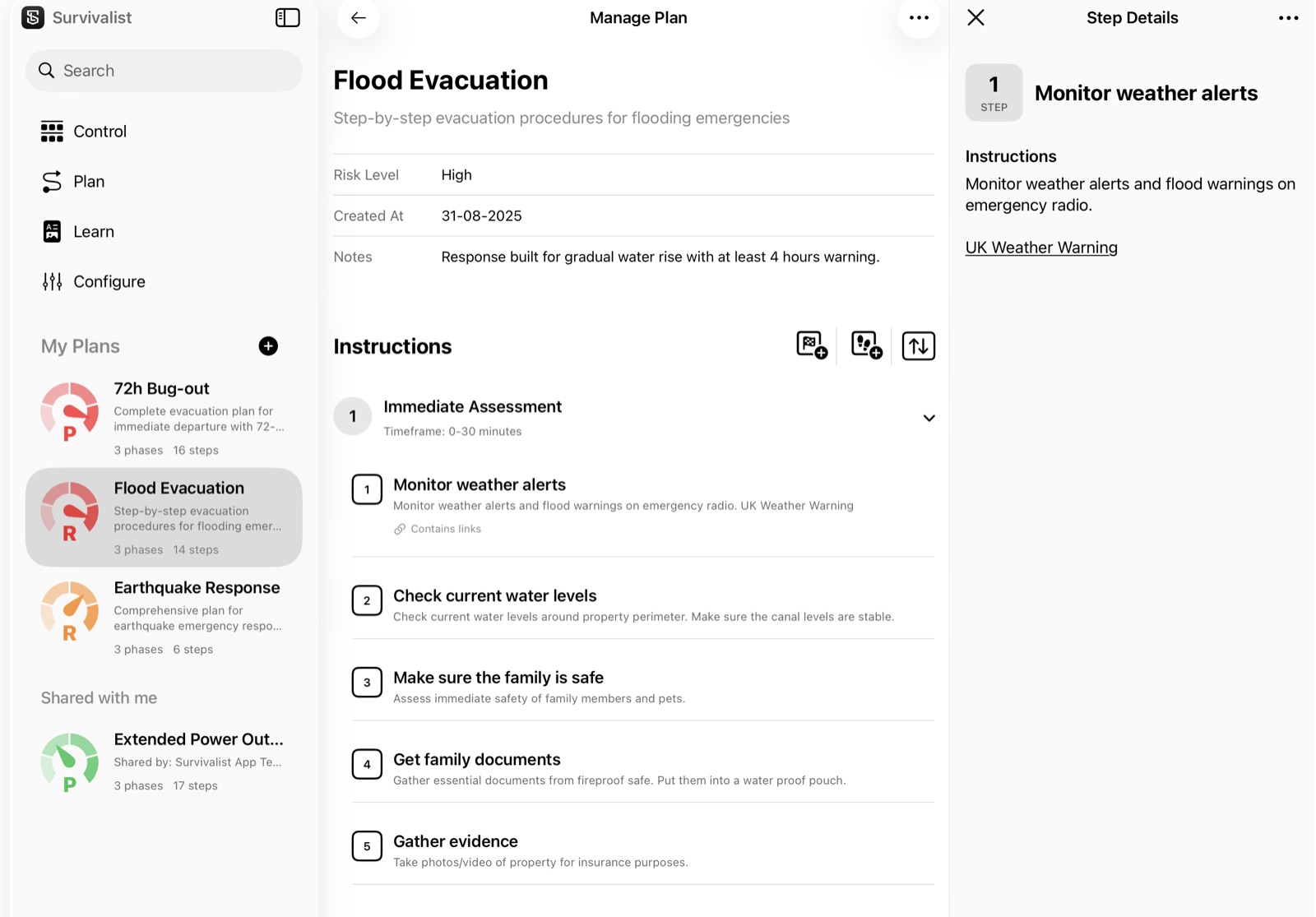Select the 72h Bug-out plan
Image resolution: width=1316 pixels, height=917 pixels.
pos(164,418)
